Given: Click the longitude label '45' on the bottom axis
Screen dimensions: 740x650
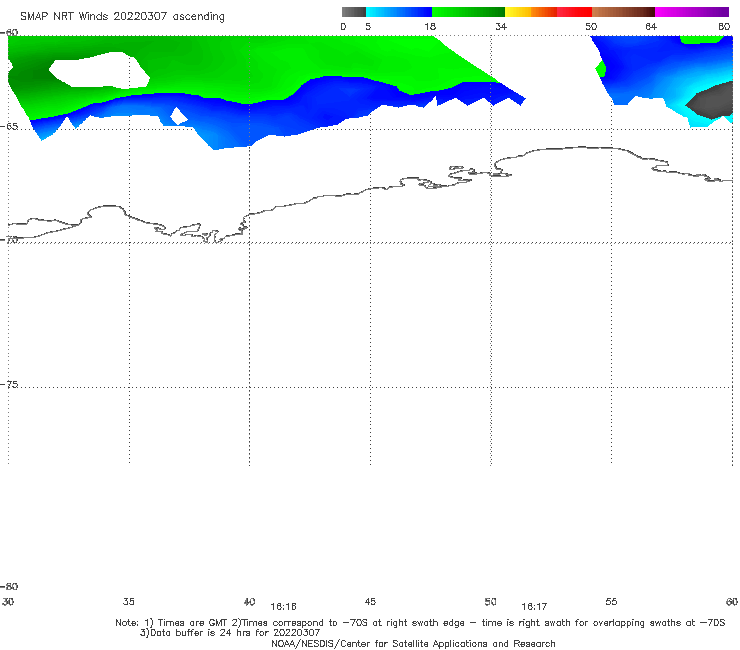Looking at the screenshot, I should pyautogui.click(x=370, y=602).
